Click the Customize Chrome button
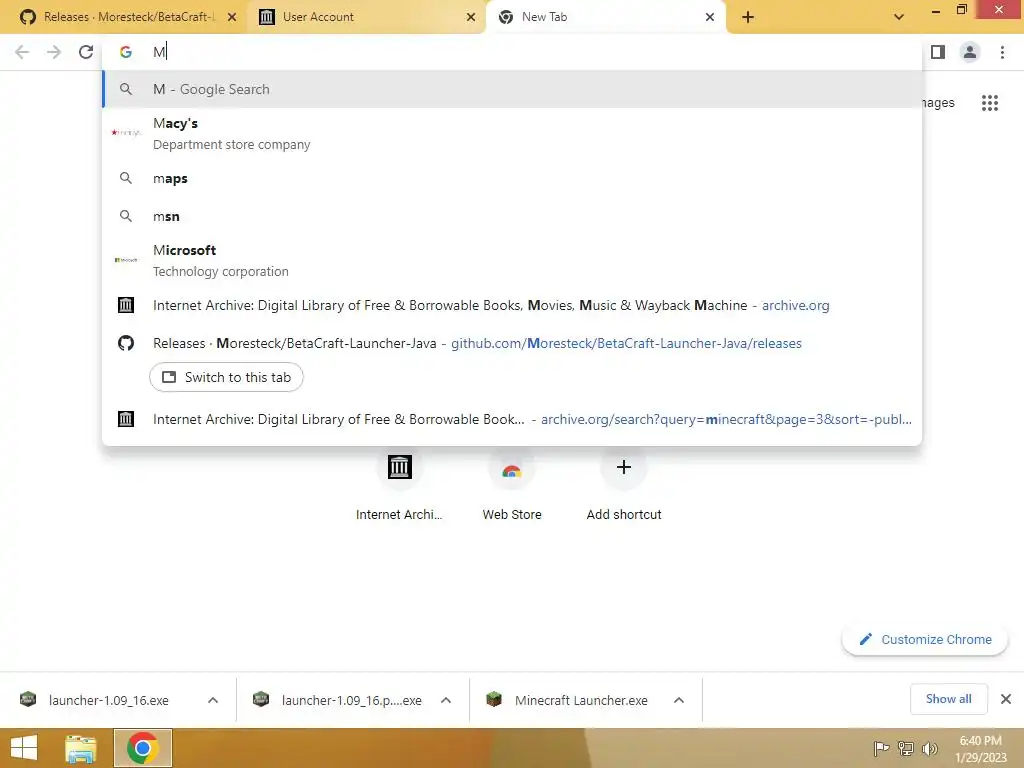Viewport: 1024px width, 768px height. coord(925,639)
